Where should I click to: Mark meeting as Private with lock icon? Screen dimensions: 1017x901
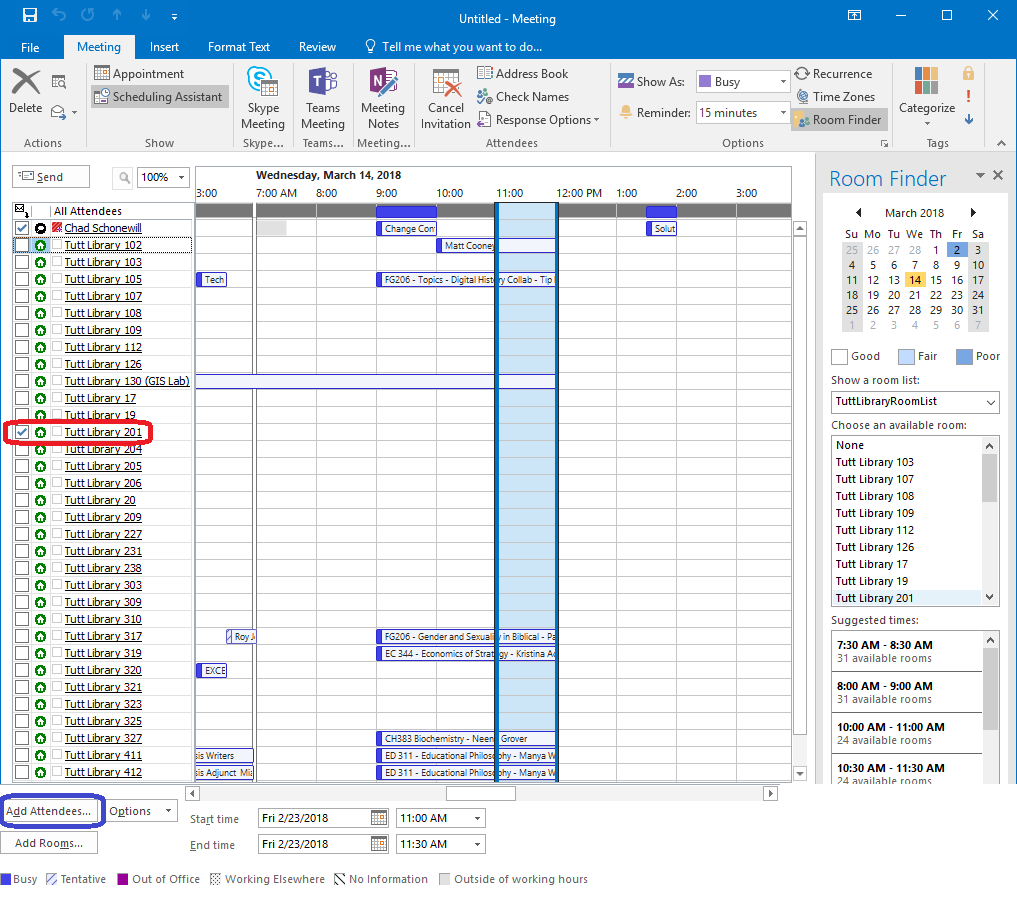pyautogui.click(x=968, y=73)
